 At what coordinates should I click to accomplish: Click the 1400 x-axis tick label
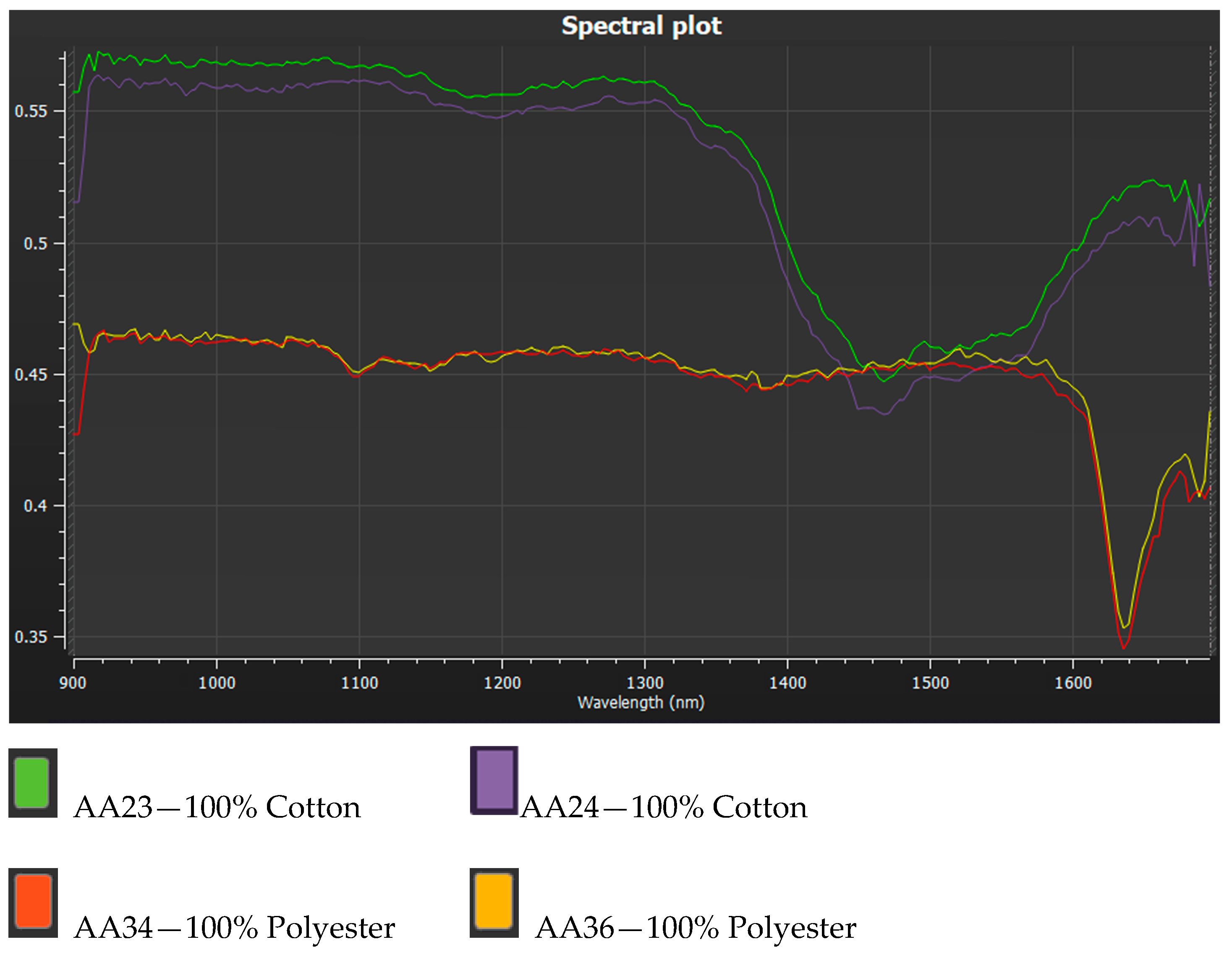coord(787,684)
